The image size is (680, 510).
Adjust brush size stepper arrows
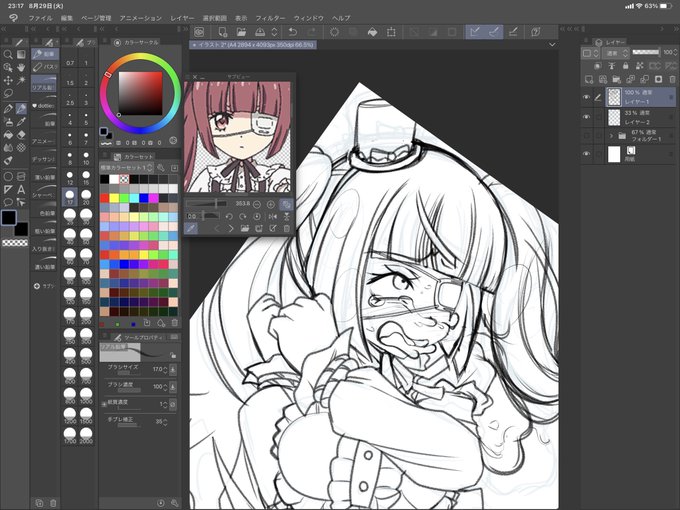click(165, 369)
